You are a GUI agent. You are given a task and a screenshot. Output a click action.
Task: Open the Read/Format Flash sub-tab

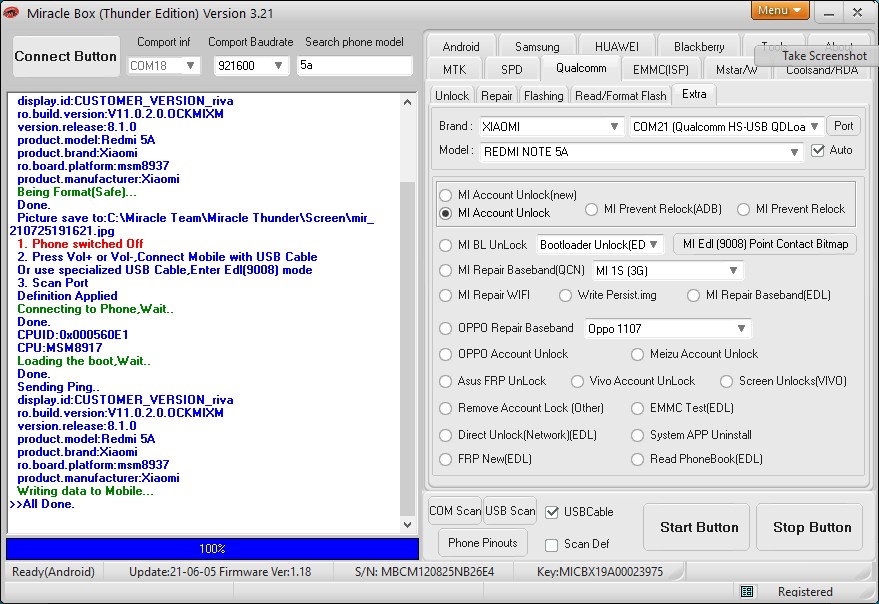pyautogui.click(x=621, y=96)
